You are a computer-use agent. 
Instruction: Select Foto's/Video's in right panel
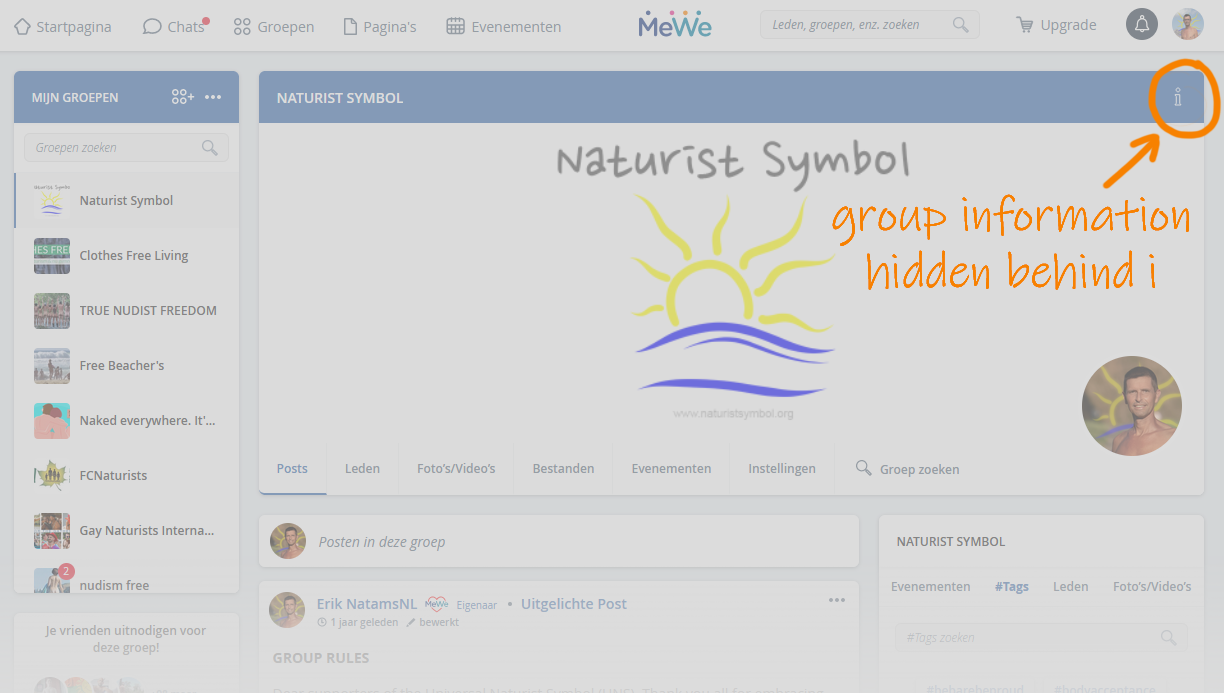(1152, 587)
